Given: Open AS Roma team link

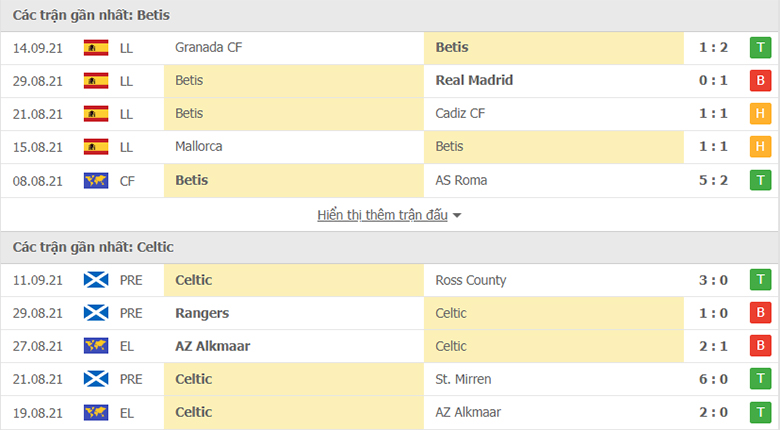Looking at the screenshot, I should [462, 180].
